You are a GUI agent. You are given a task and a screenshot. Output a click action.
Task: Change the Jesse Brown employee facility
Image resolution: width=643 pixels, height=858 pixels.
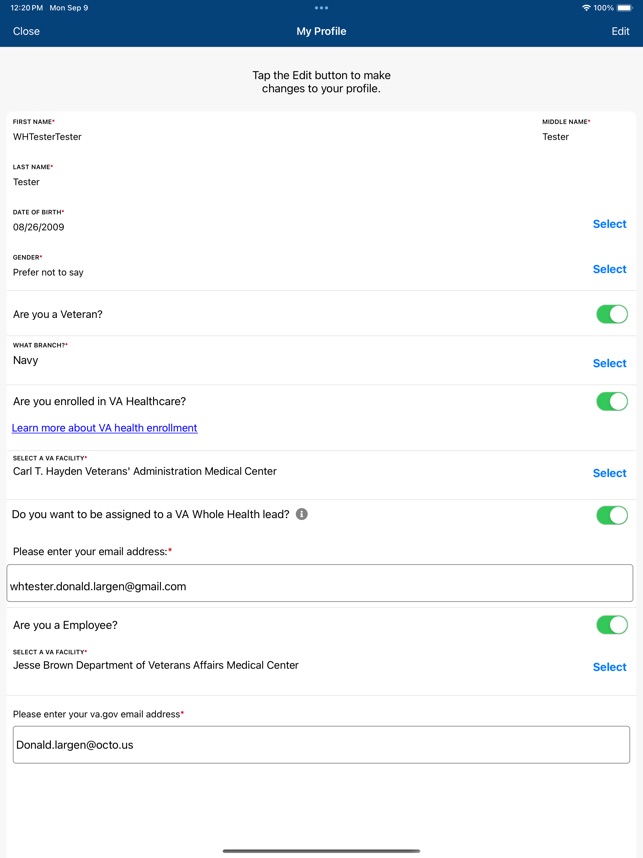click(x=609, y=666)
